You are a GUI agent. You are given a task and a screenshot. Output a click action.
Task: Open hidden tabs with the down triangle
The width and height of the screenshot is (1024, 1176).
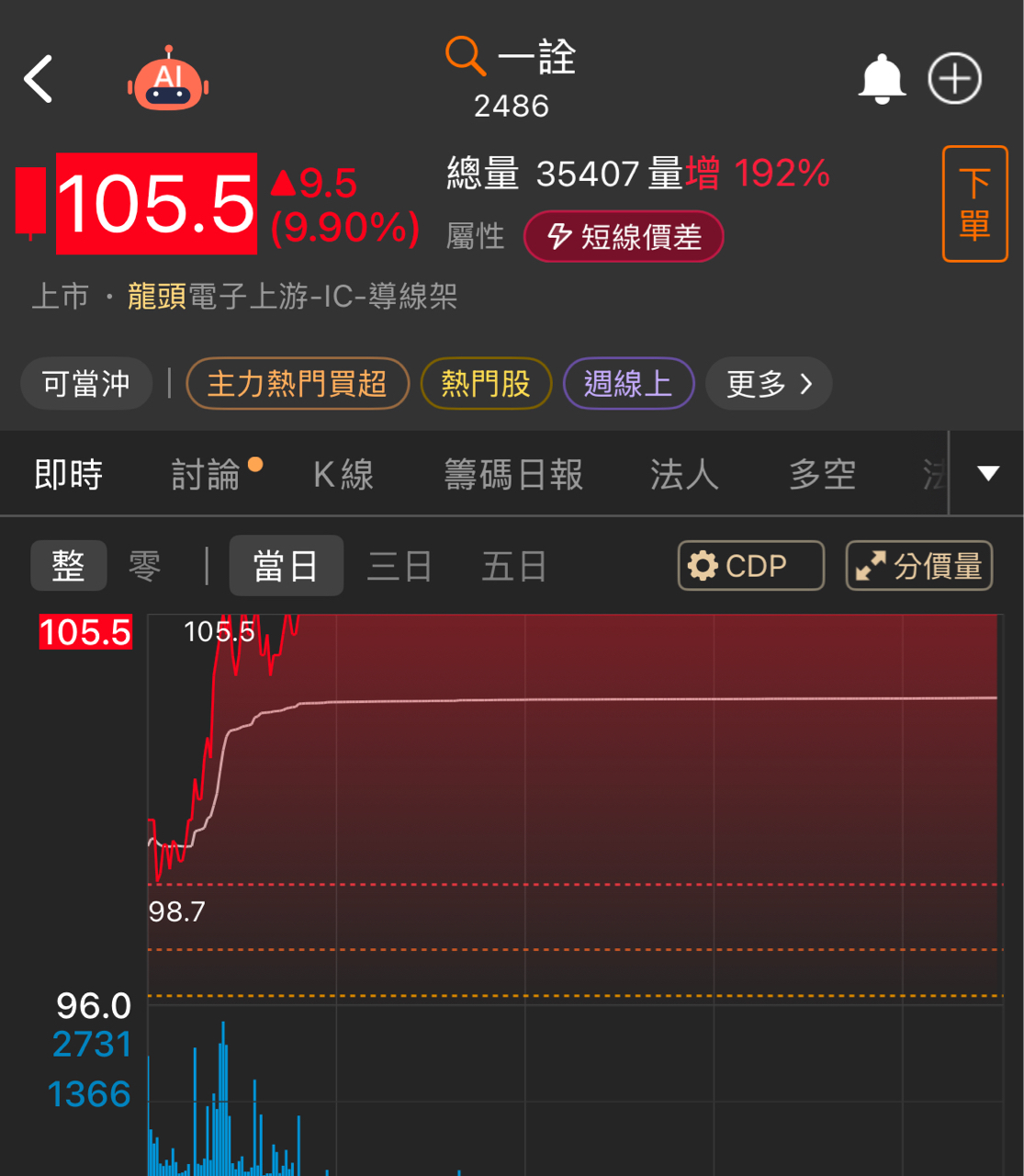[987, 473]
